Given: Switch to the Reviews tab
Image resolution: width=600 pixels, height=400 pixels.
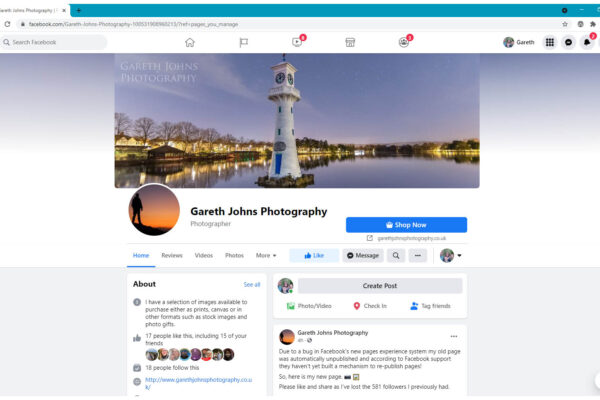Looking at the screenshot, I should (x=172, y=255).
